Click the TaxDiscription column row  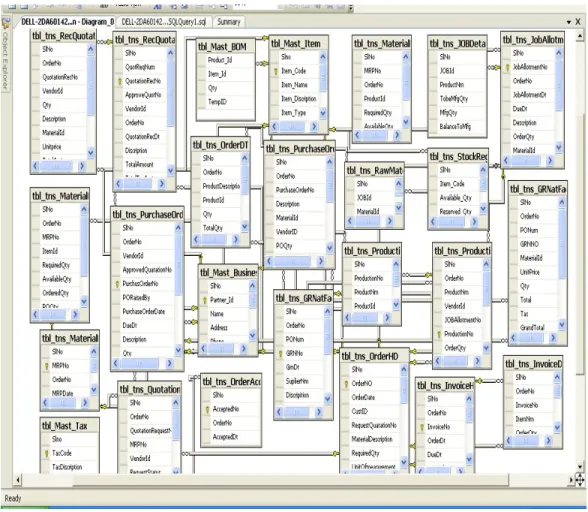tap(70, 467)
